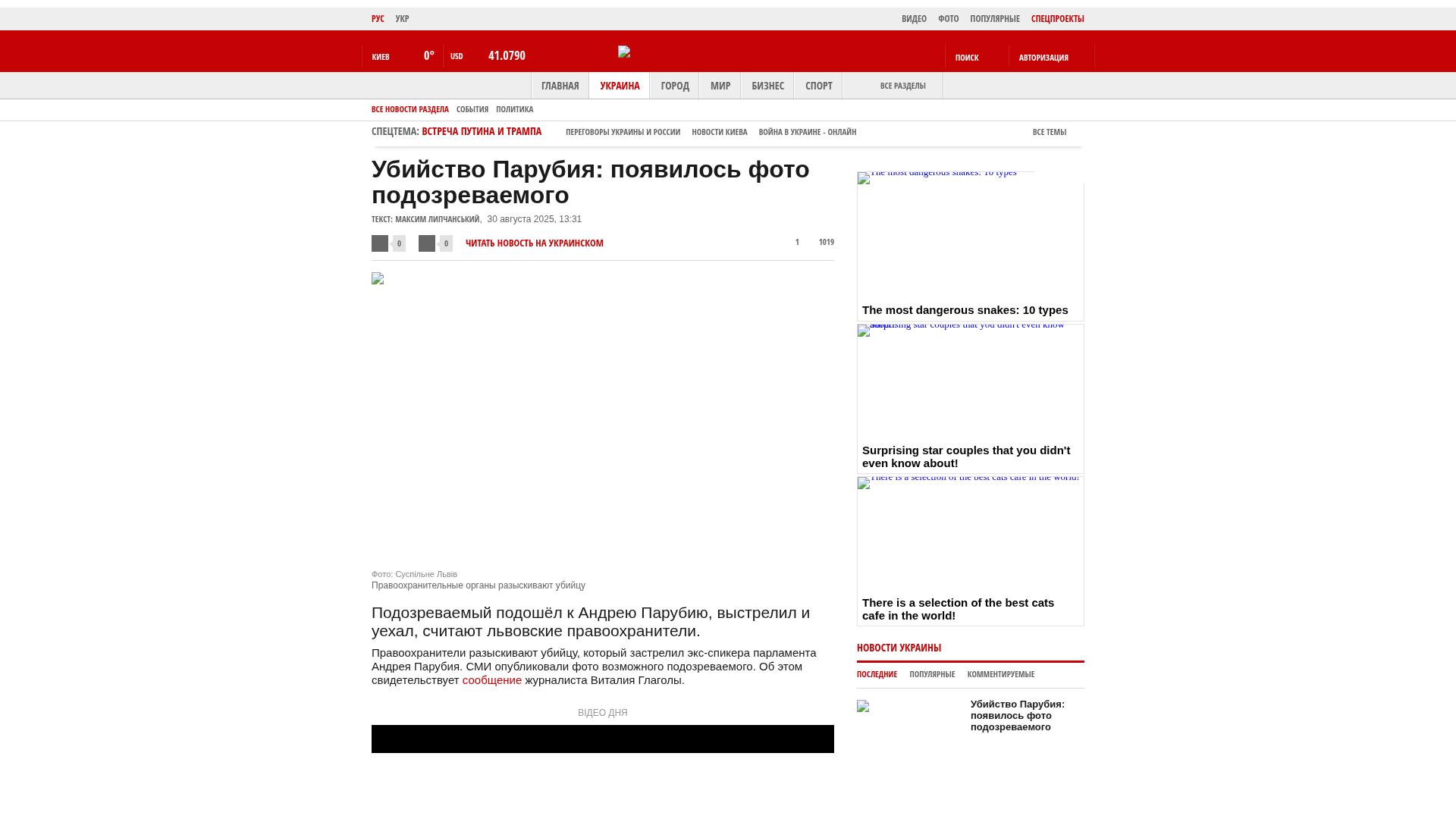Click ЧИТАТЬ НОВОСТЬ НА УКРАИНСКОМ link
Image resolution: width=1456 pixels, height=819 pixels.
534,243
